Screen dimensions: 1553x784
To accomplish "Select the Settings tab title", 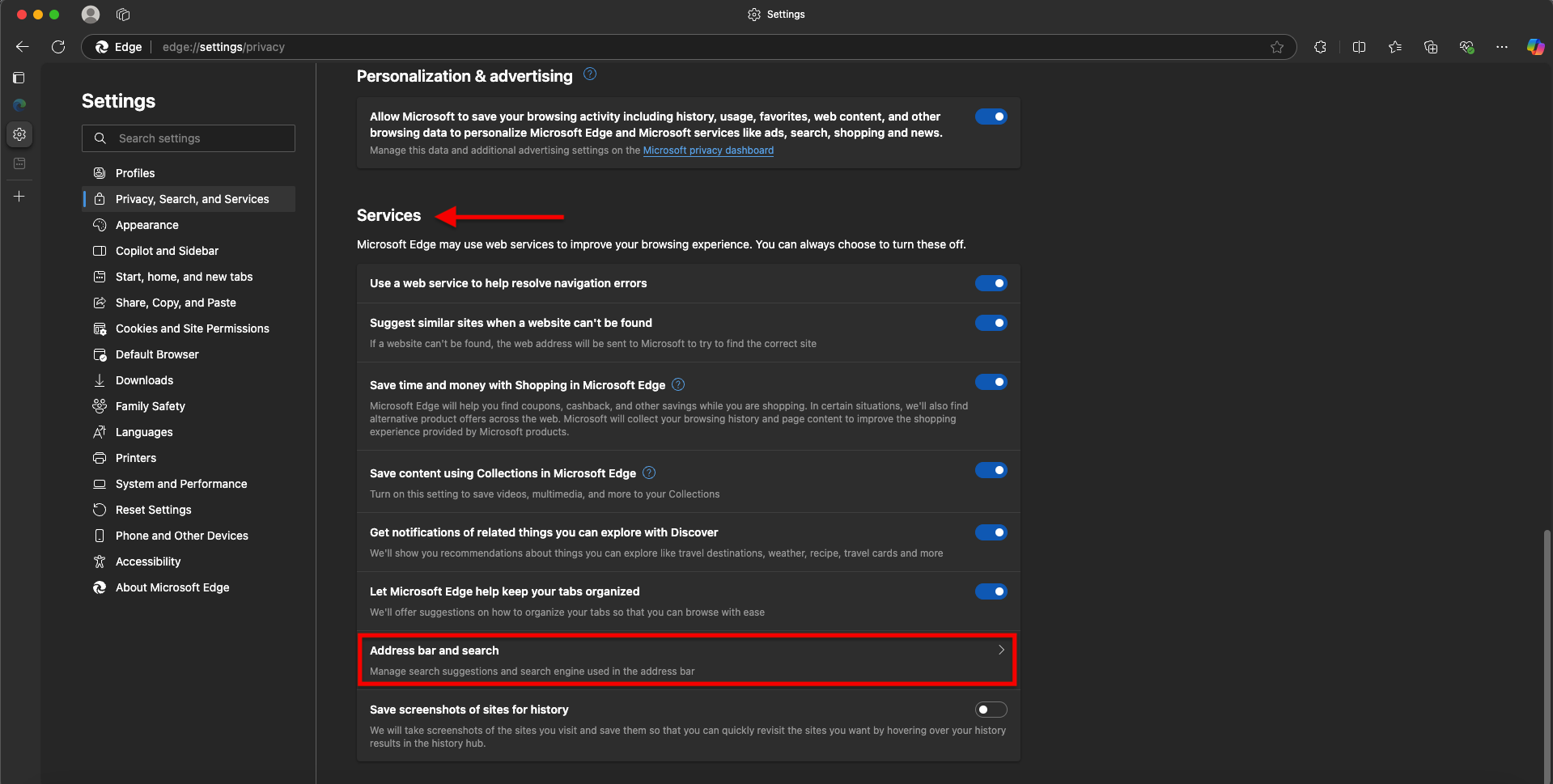I will pos(776,15).
